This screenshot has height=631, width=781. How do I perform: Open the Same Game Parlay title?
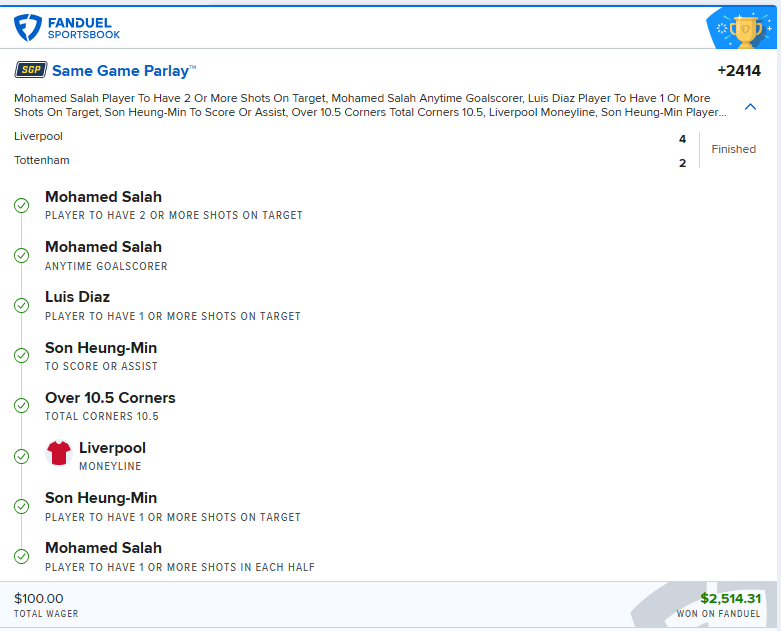tap(124, 71)
